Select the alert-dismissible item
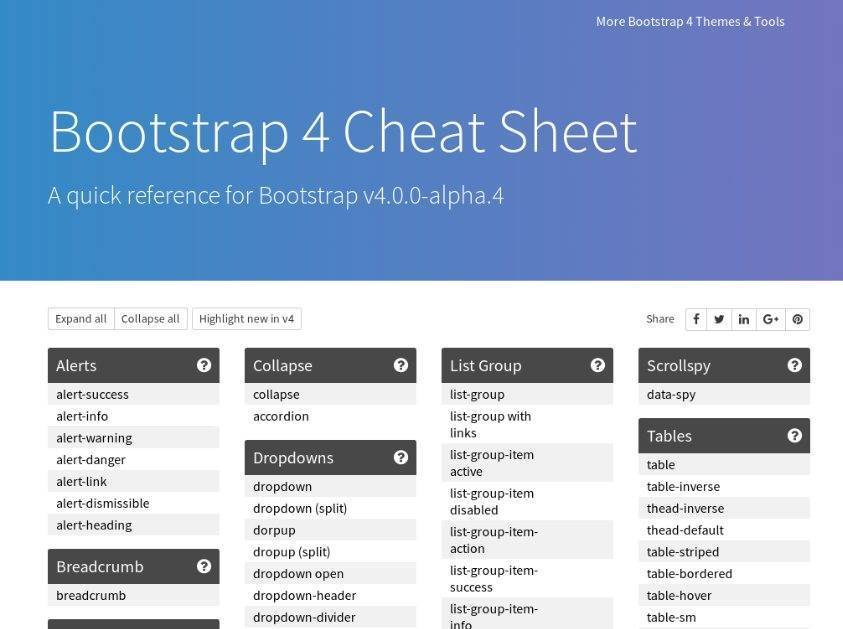The width and height of the screenshot is (843, 629). [x=133, y=503]
